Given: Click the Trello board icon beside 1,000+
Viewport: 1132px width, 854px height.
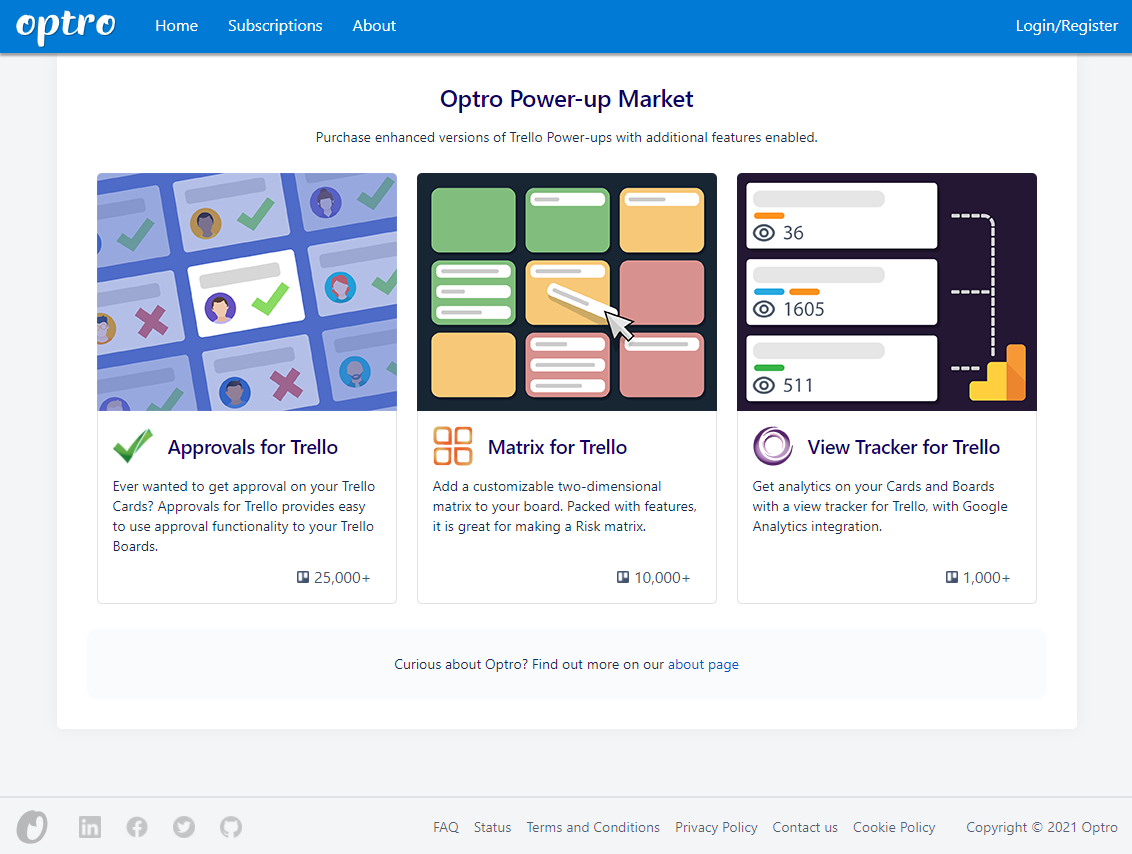Looking at the screenshot, I should click(952, 577).
